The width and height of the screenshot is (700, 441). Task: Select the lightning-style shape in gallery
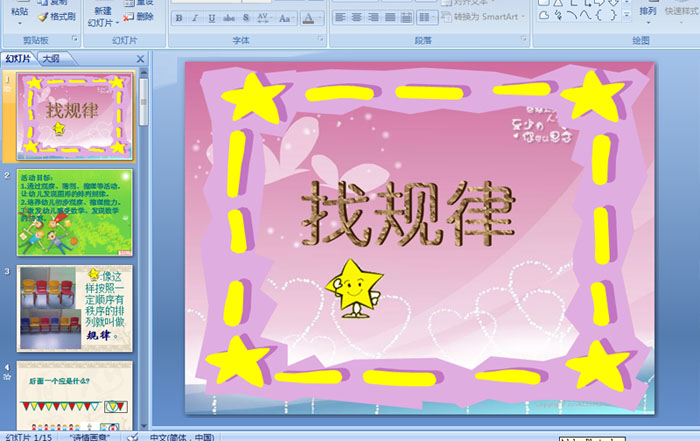[x=558, y=15]
